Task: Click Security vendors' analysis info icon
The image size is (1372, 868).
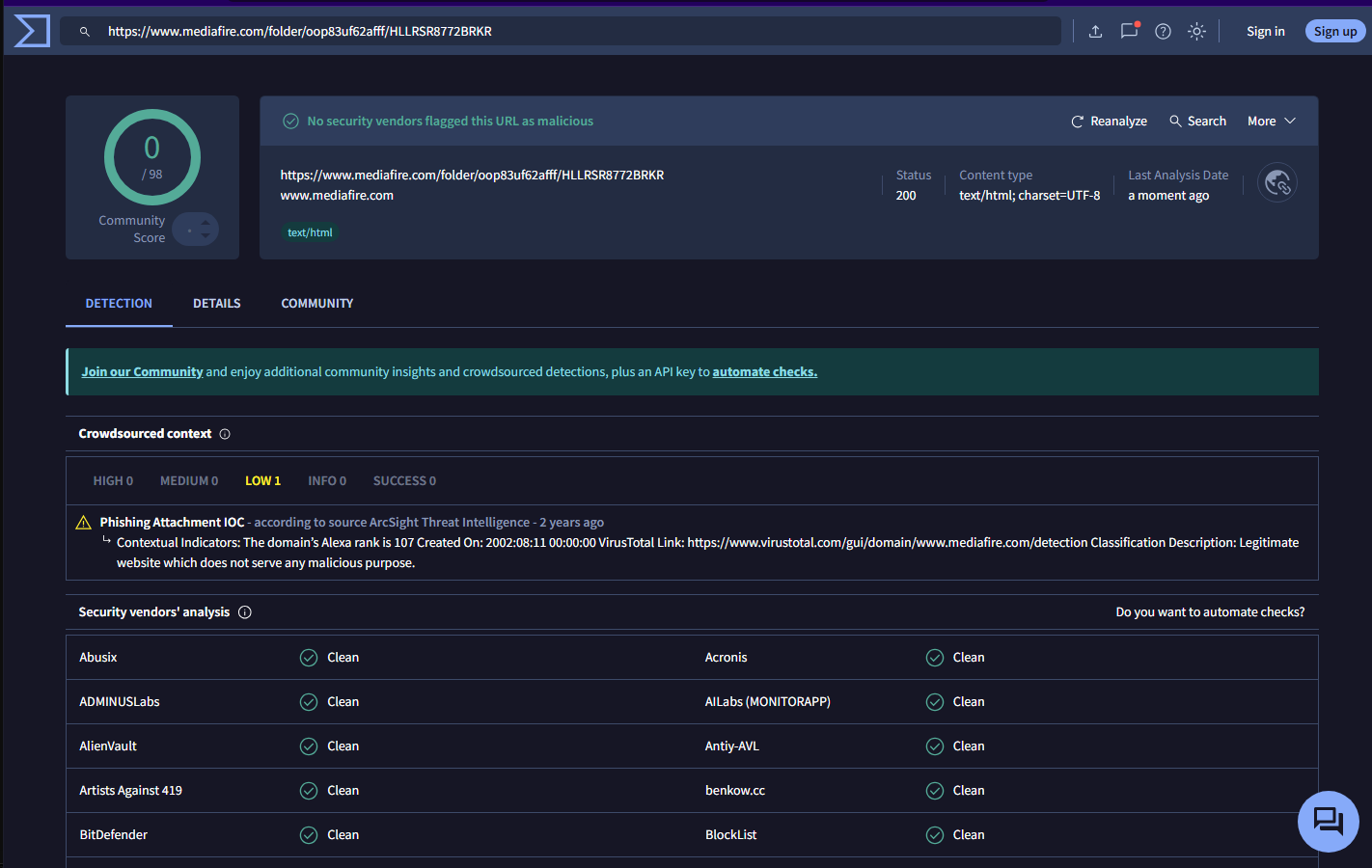Action: pyautogui.click(x=245, y=612)
